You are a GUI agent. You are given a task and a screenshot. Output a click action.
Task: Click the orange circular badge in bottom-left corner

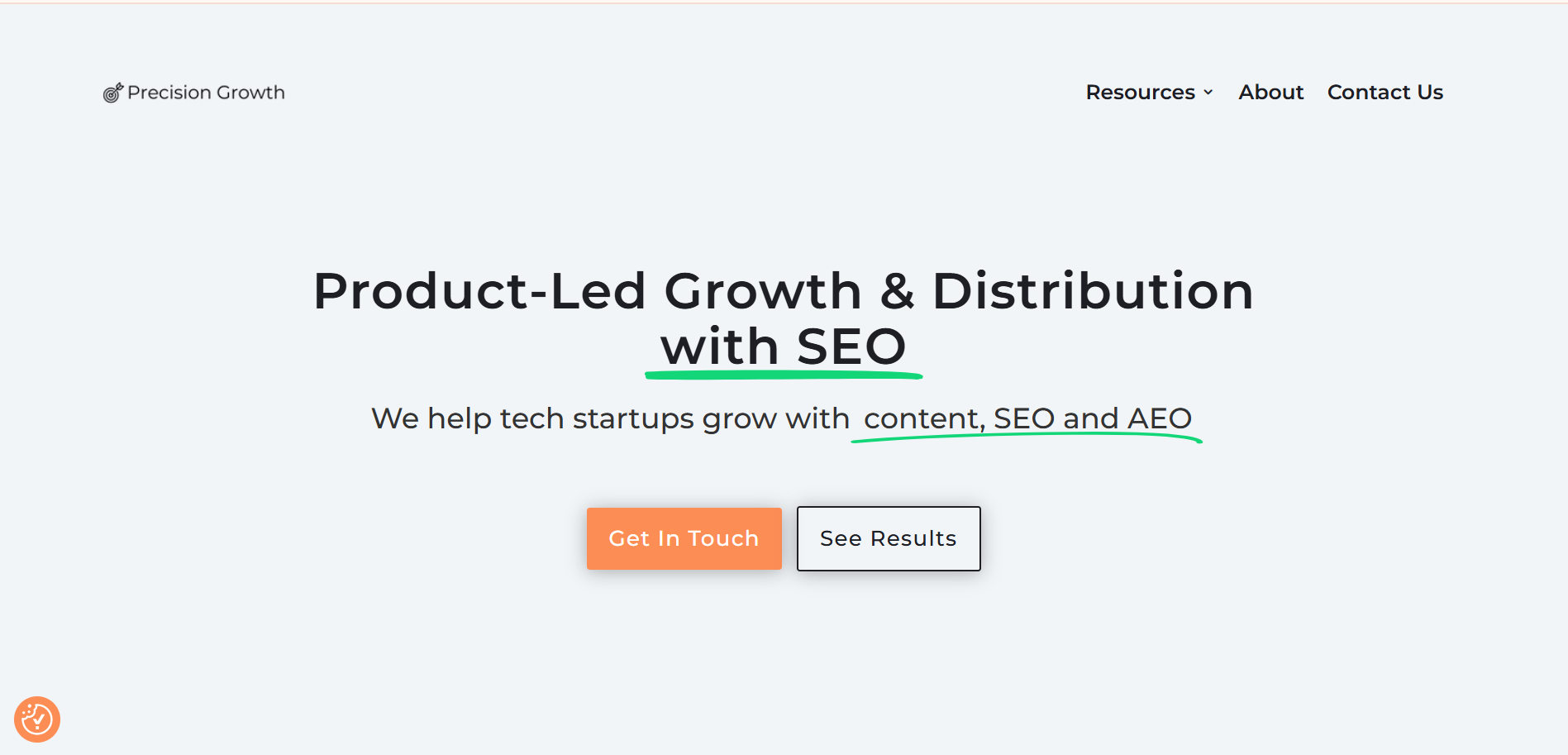click(39, 719)
